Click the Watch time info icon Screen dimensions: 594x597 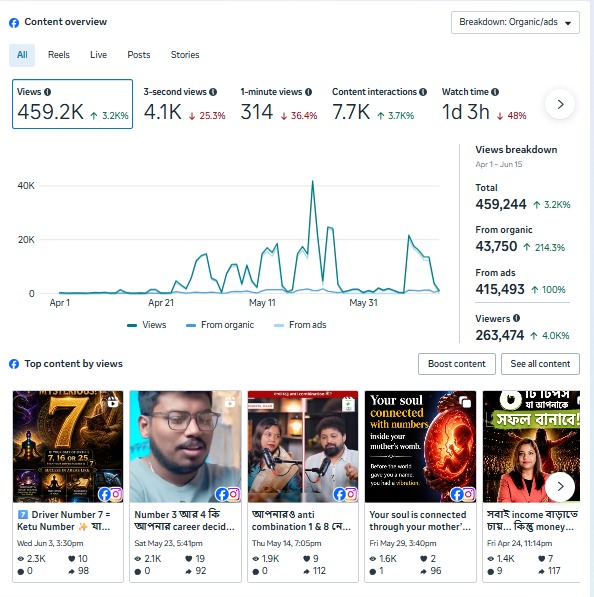495,92
